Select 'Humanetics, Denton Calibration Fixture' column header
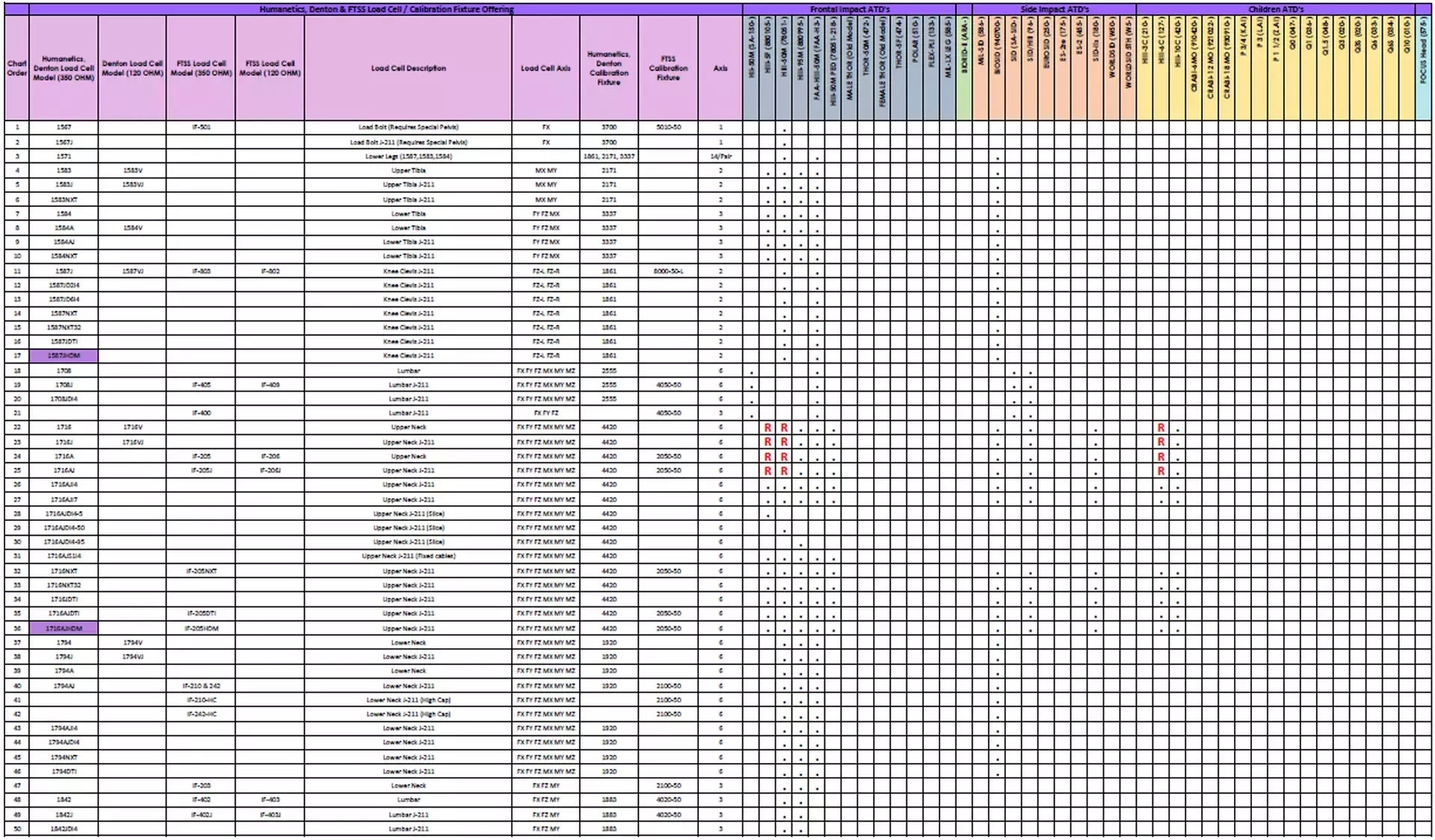Image resolution: width=1435 pixels, height=840 pixels. [x=609, y=68]
